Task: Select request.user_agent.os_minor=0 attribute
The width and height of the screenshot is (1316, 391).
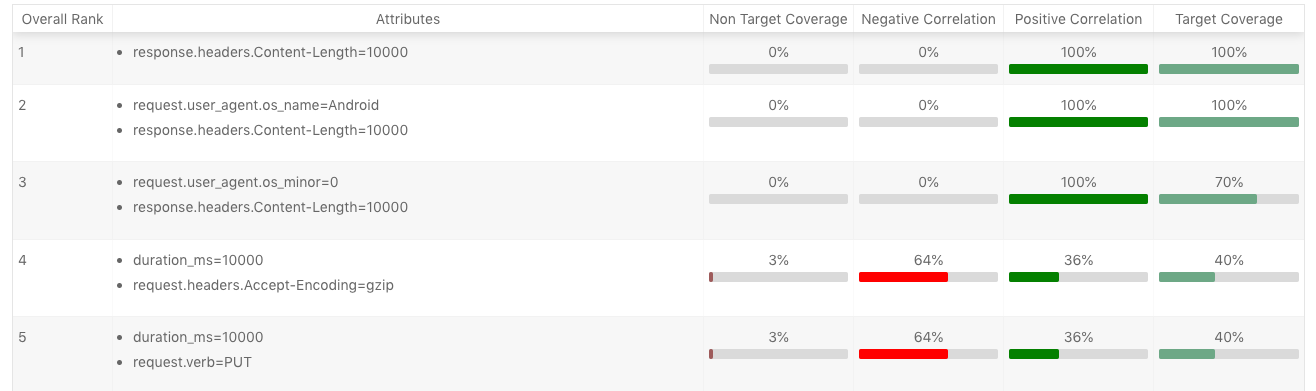Action: (x=236, y=182)
